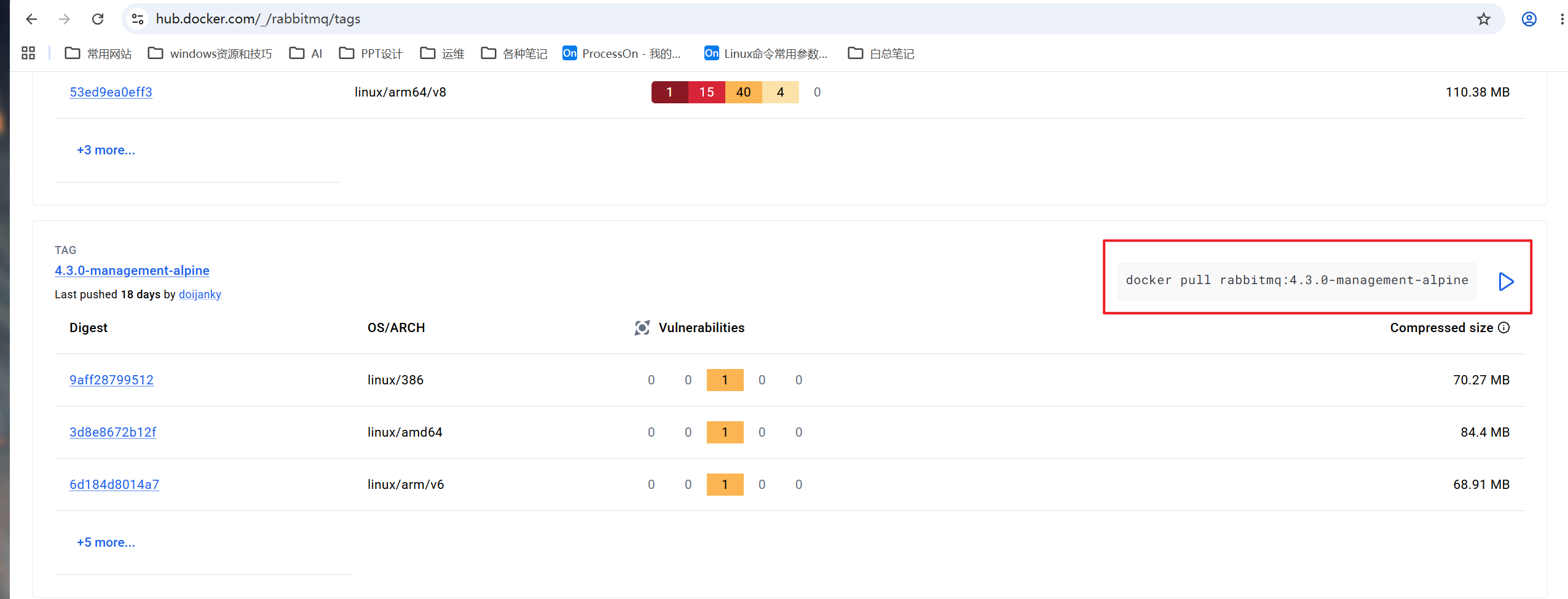Copy the docker pull rabbitmq command text
This screenshot has height=599, width=1568.
click(x=1297, y=280)
